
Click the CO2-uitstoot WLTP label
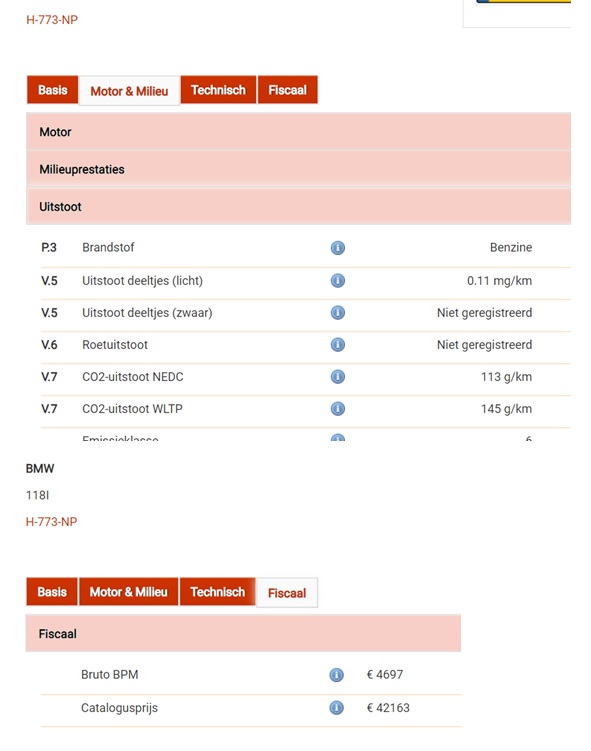coord(132,409)
